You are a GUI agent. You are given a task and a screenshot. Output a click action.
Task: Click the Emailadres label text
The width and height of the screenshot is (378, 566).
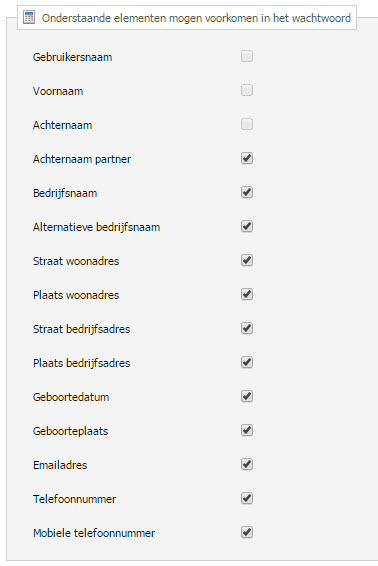pyautogui.click(x=60, y=465)
